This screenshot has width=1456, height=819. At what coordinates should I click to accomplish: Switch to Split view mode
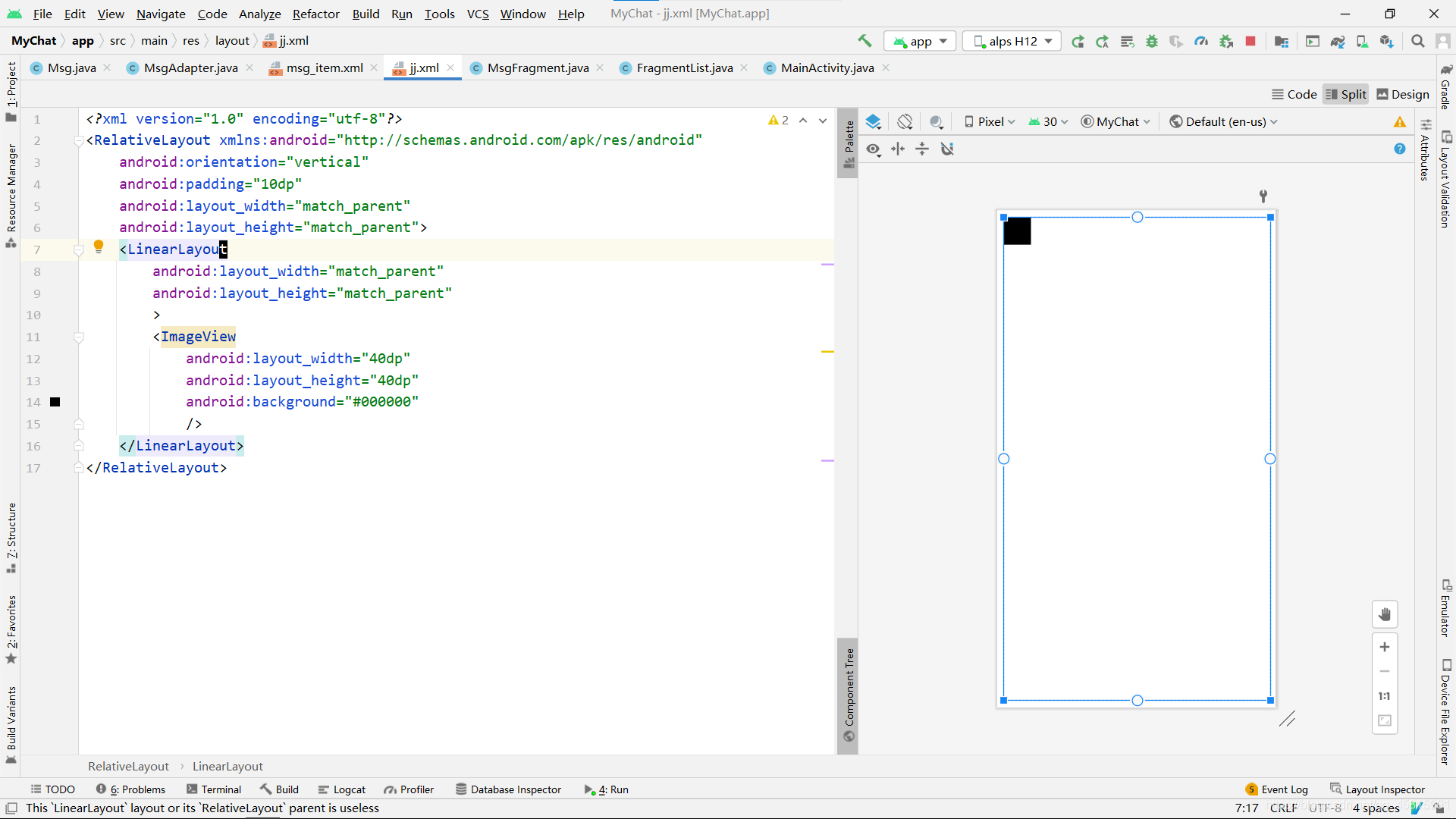[x=1346, y=94]
